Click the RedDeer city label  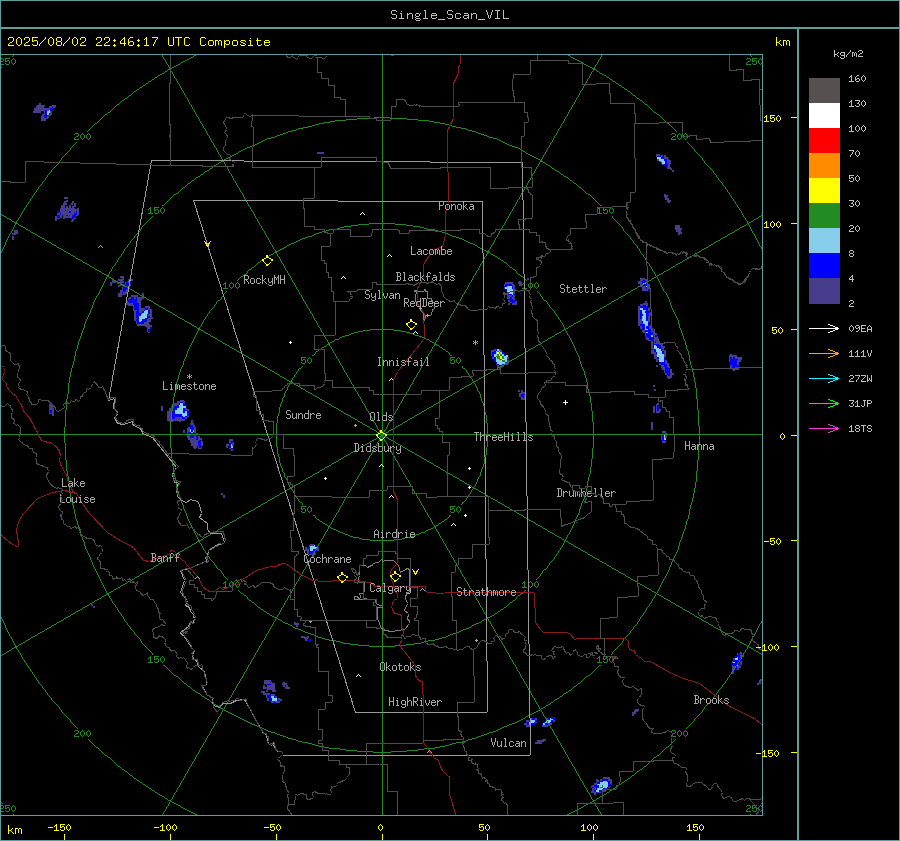pos(424,303)
